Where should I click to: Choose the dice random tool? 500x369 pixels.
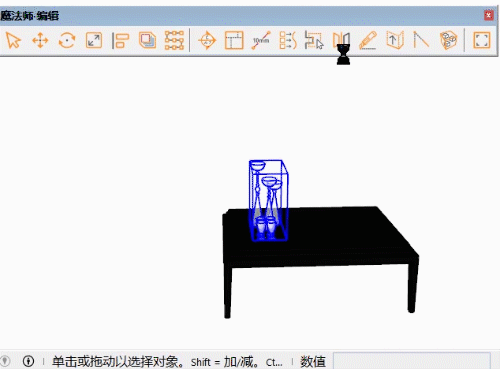point(448,41)
